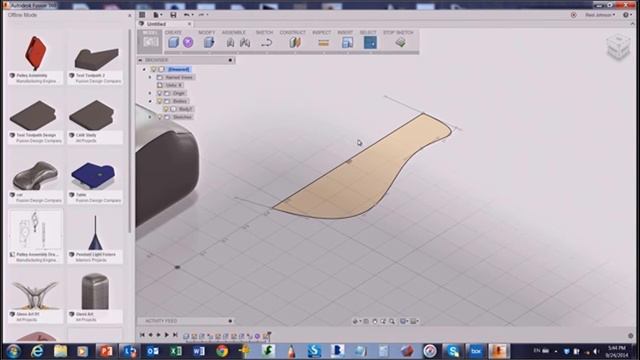Click the Orbit navigation icon
640x360 pixels.
(x=355, y=322)
